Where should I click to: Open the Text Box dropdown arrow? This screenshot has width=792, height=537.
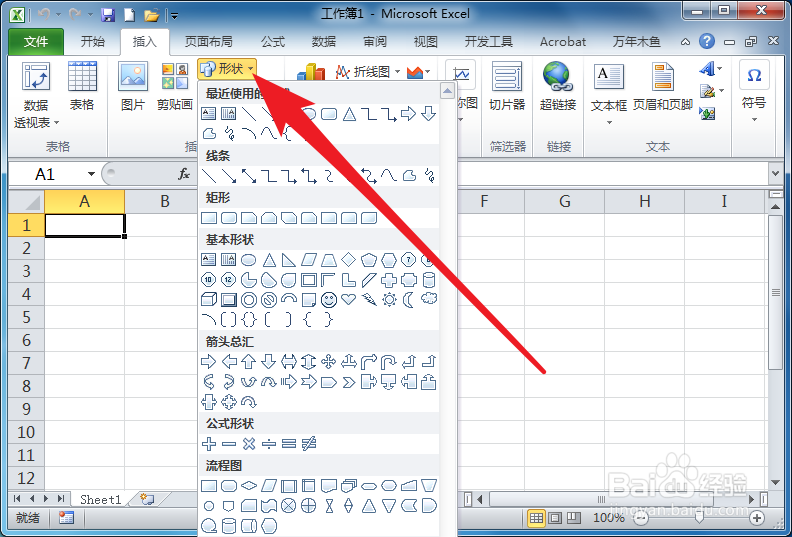[609, 123]
